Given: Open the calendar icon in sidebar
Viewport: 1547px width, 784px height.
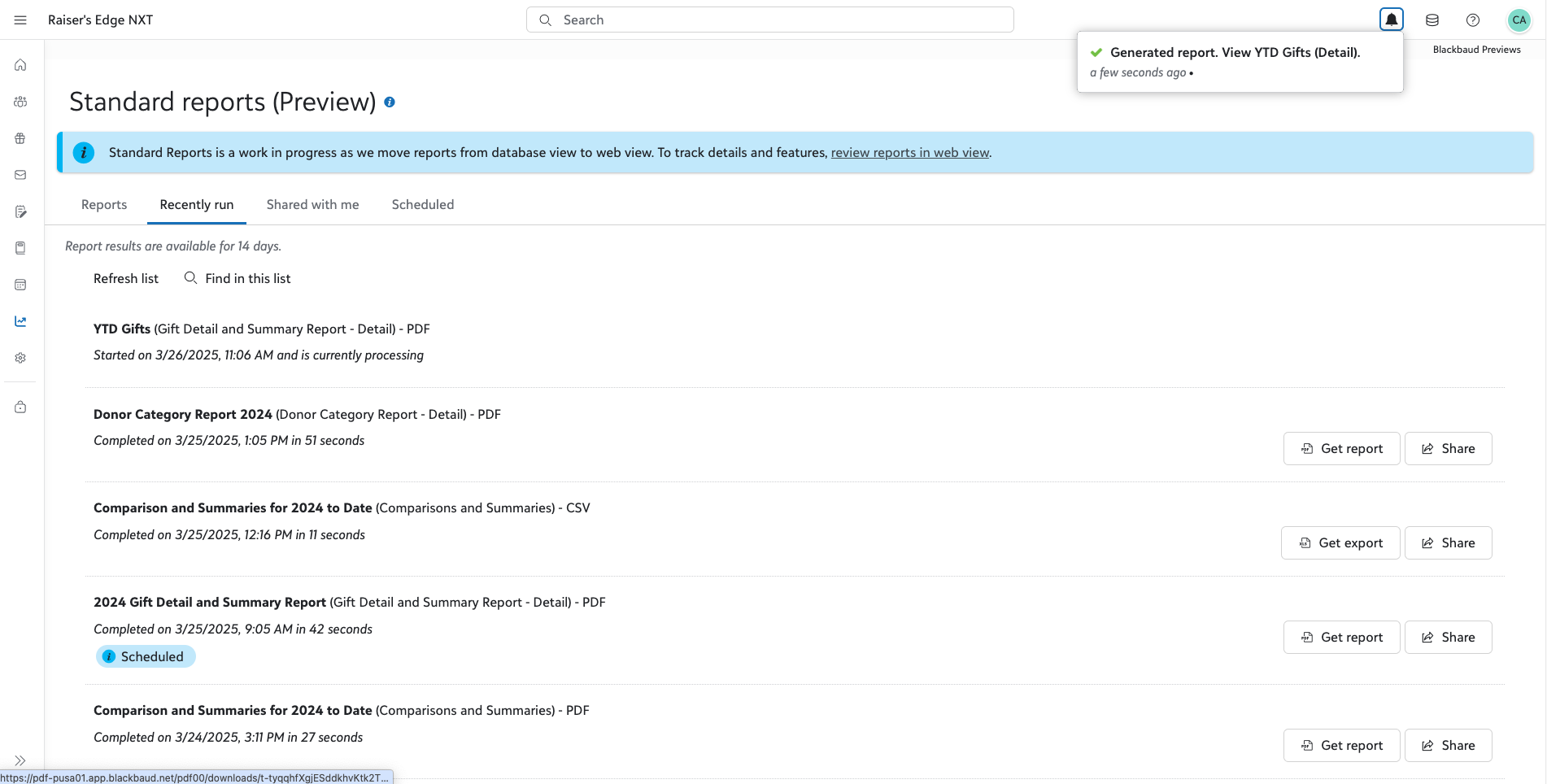Looking at the screenshot, I should [20, 285].
